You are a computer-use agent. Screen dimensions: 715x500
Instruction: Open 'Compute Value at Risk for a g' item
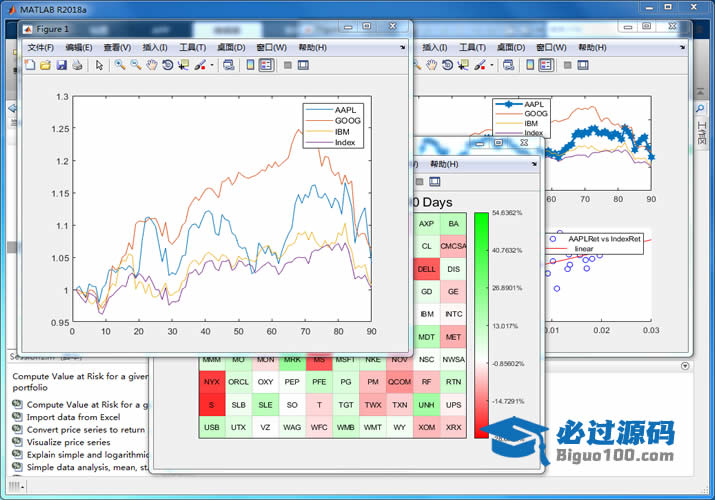[x=88, y=404]
